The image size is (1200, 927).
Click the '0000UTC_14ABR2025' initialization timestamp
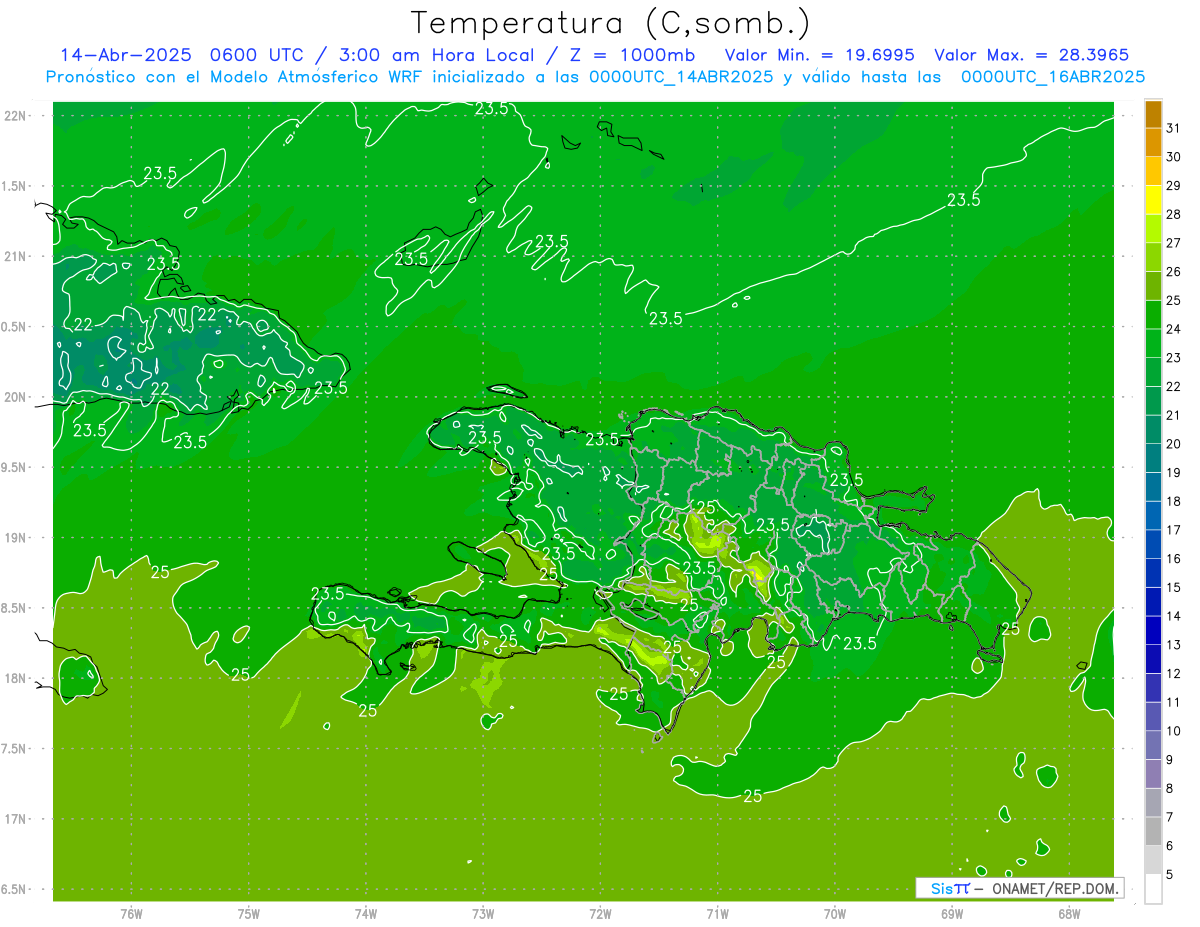click(x=681, y=77)
